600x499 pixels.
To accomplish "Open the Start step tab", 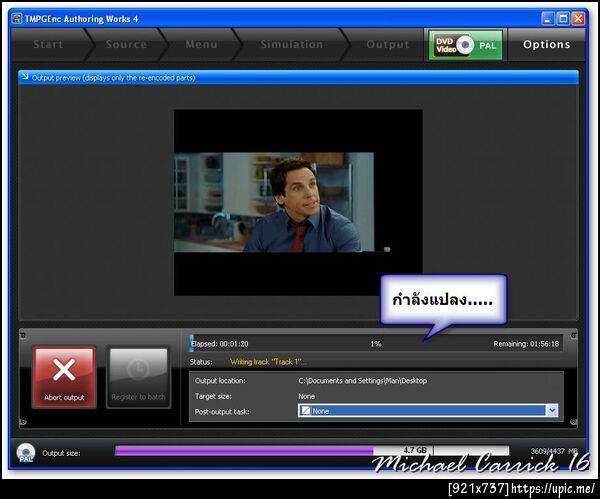I will 48,44.
